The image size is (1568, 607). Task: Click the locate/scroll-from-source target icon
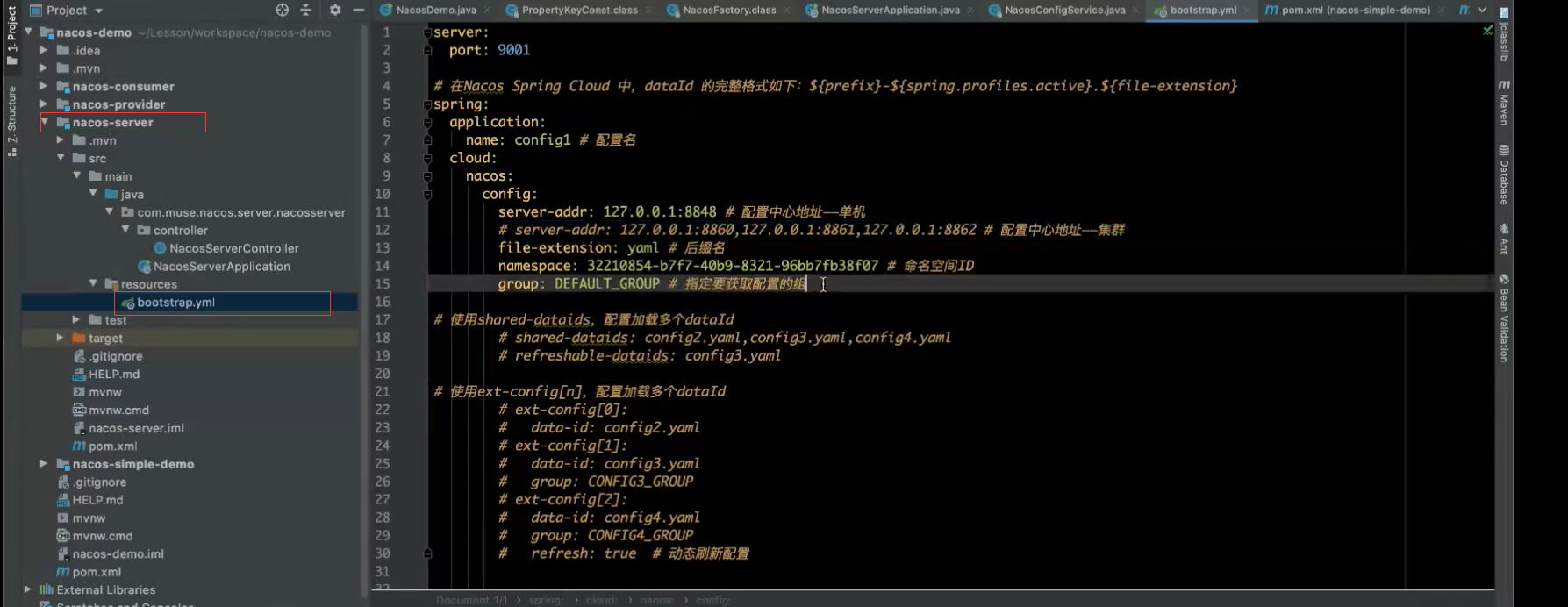pyautogui.click(x=283, y=10)
